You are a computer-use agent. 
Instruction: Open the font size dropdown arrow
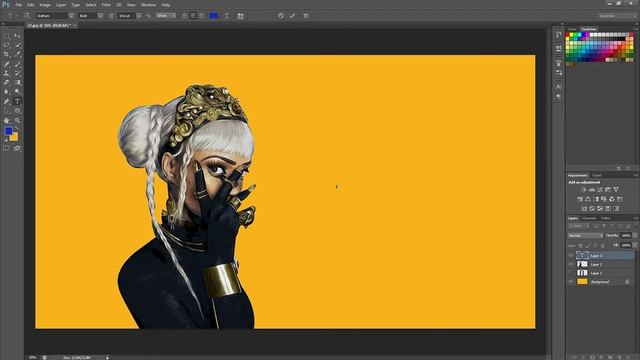click(x=139, y=16)
